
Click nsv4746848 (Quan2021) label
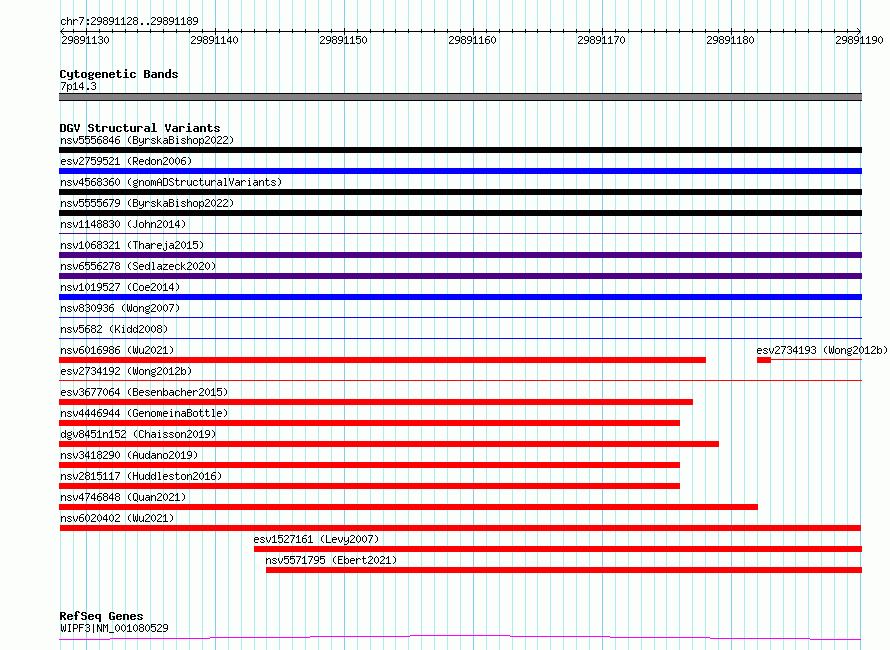coord(123,497)
